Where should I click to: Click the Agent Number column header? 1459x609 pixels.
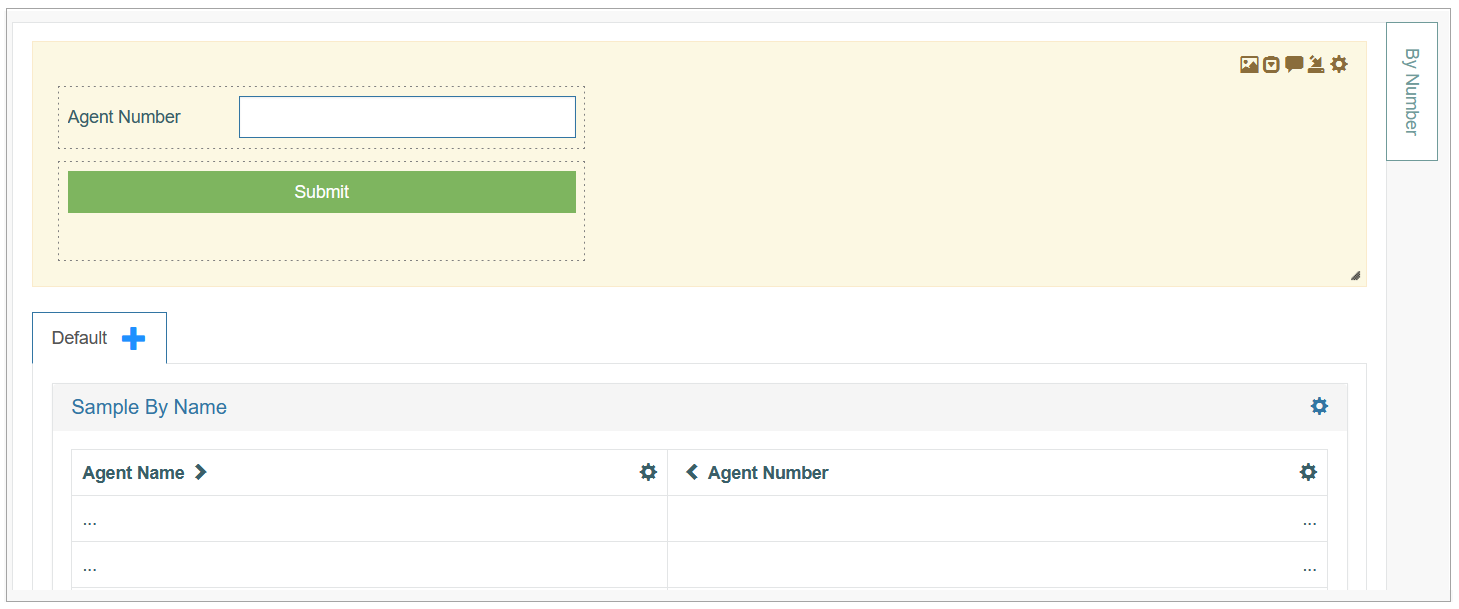768,473
